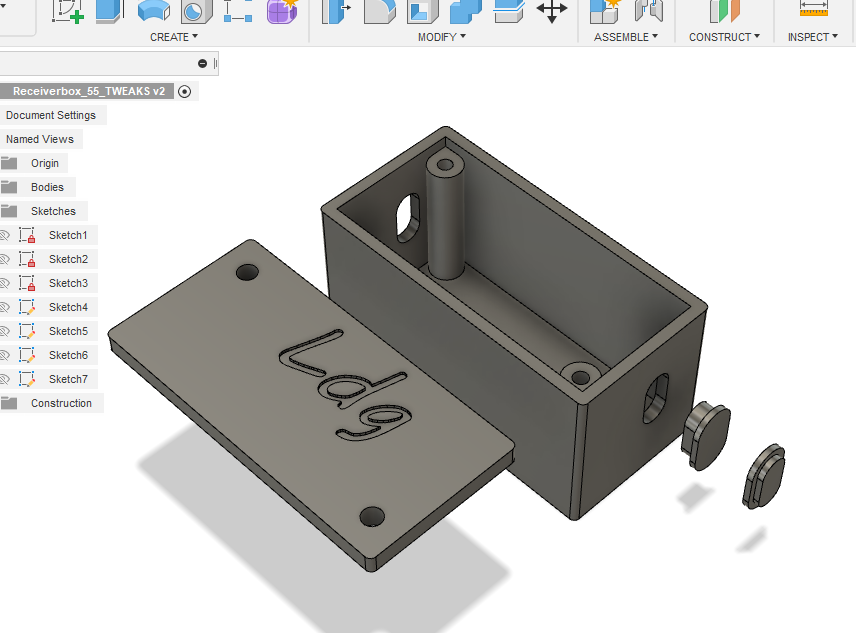Viewport: 856px width, 633px height.
Task: Toggle visibility of Sketch6
Action: [x=5, y=355]
